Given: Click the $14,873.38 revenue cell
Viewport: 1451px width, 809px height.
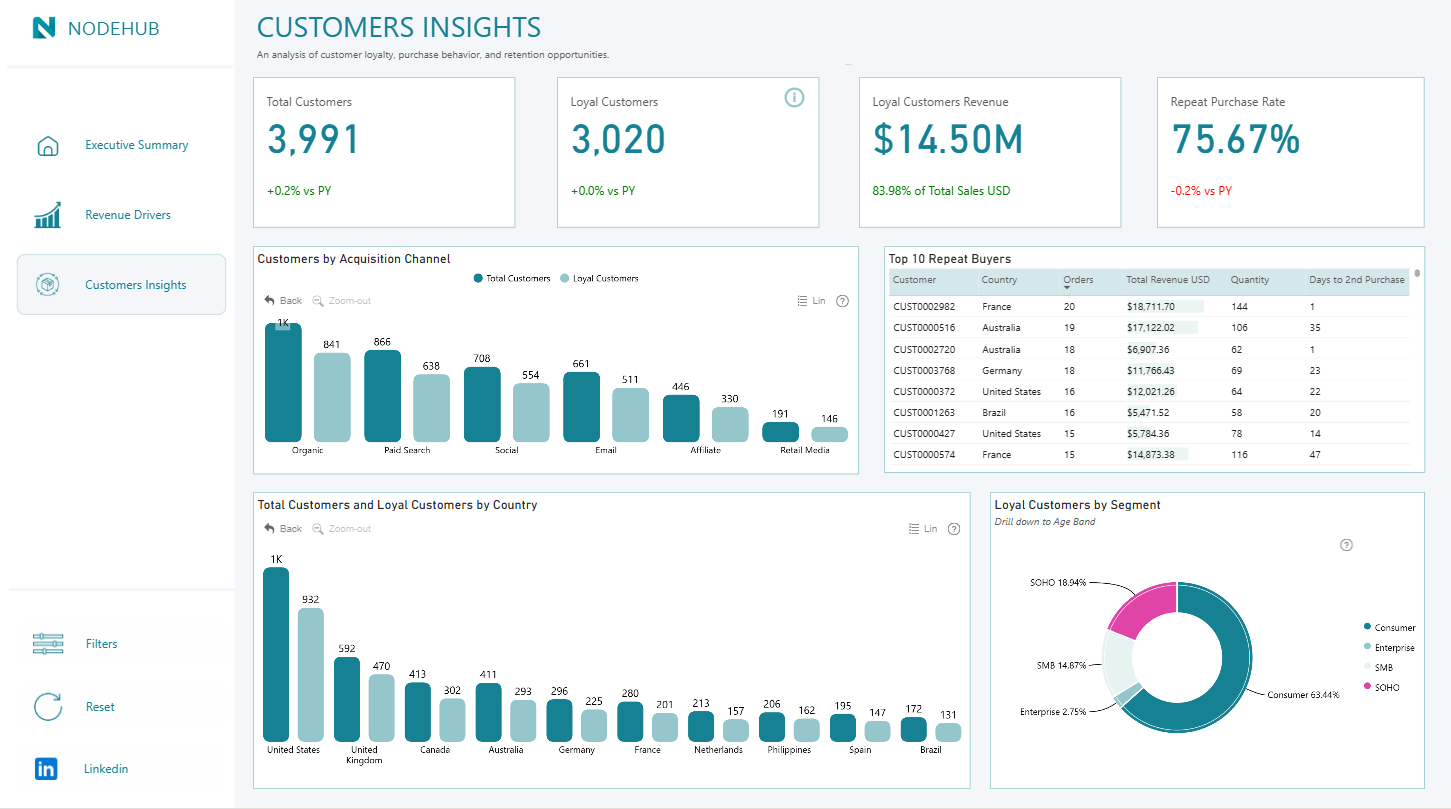Looking at the screenshot, I should tap(1151, 455).
